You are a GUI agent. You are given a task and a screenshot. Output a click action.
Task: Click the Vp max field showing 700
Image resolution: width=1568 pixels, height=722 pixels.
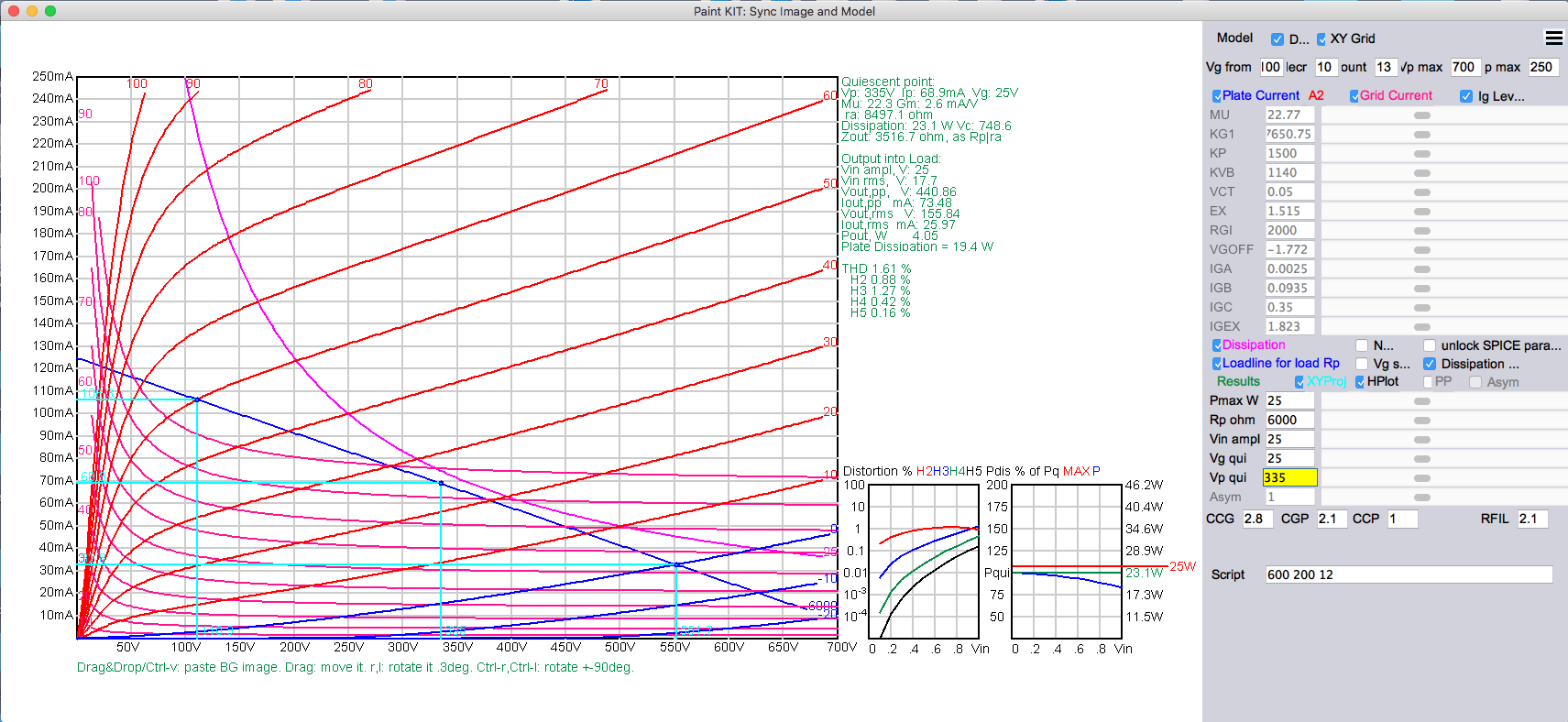(1464, 67)
